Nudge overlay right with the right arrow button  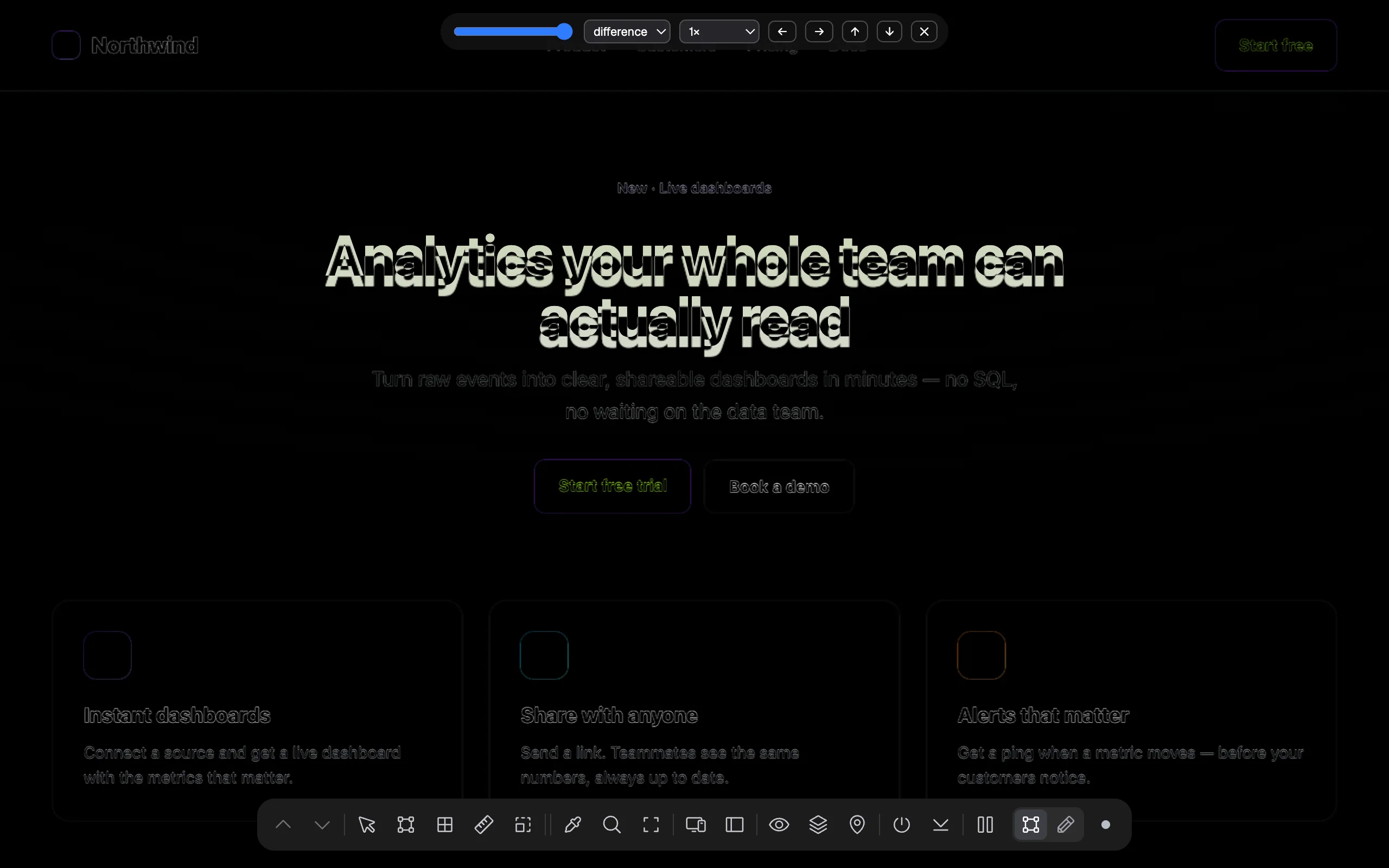pyautogui.click(x=819, y=31)
